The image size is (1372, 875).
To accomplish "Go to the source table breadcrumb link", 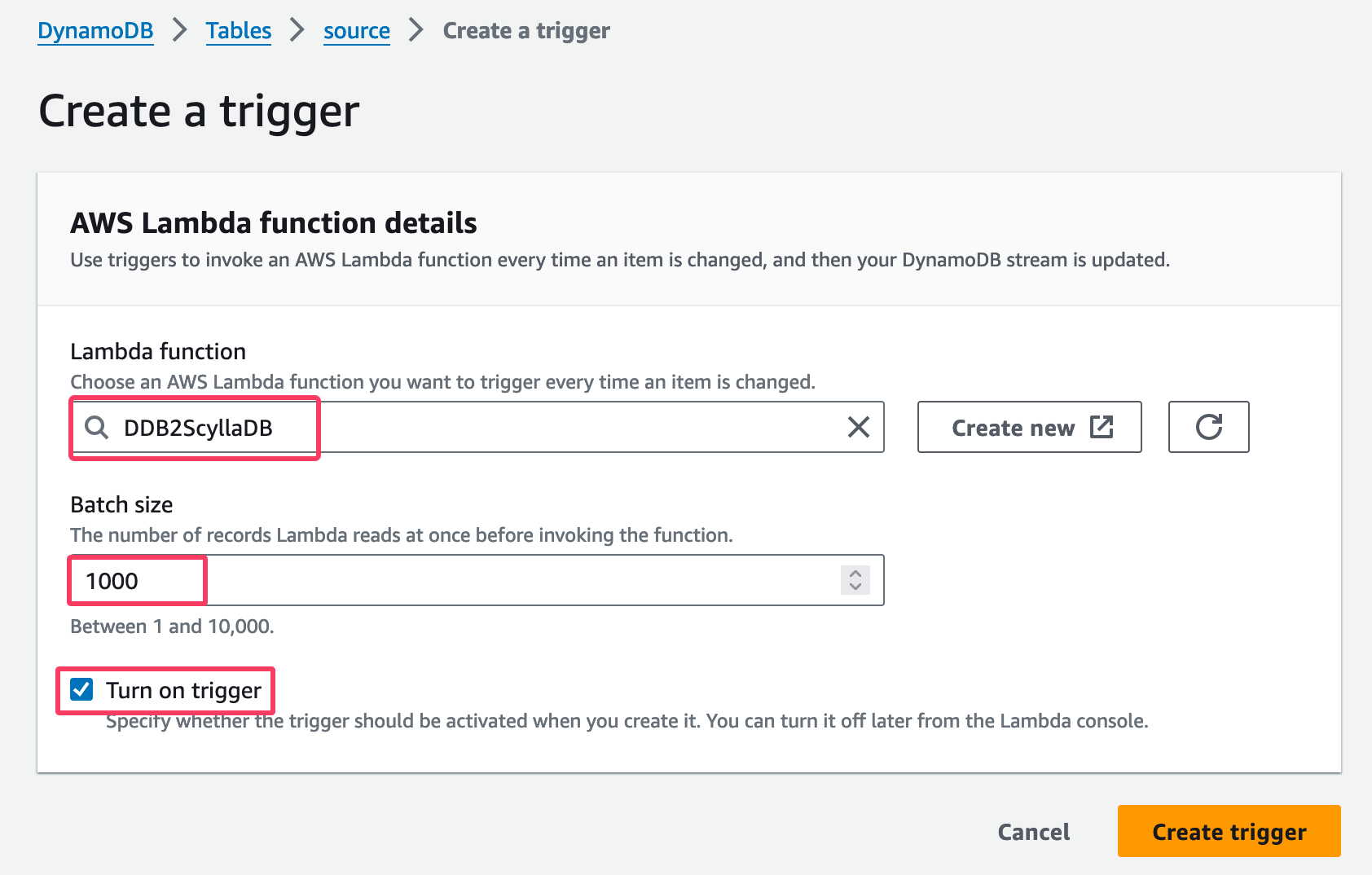I will [356, 30].
